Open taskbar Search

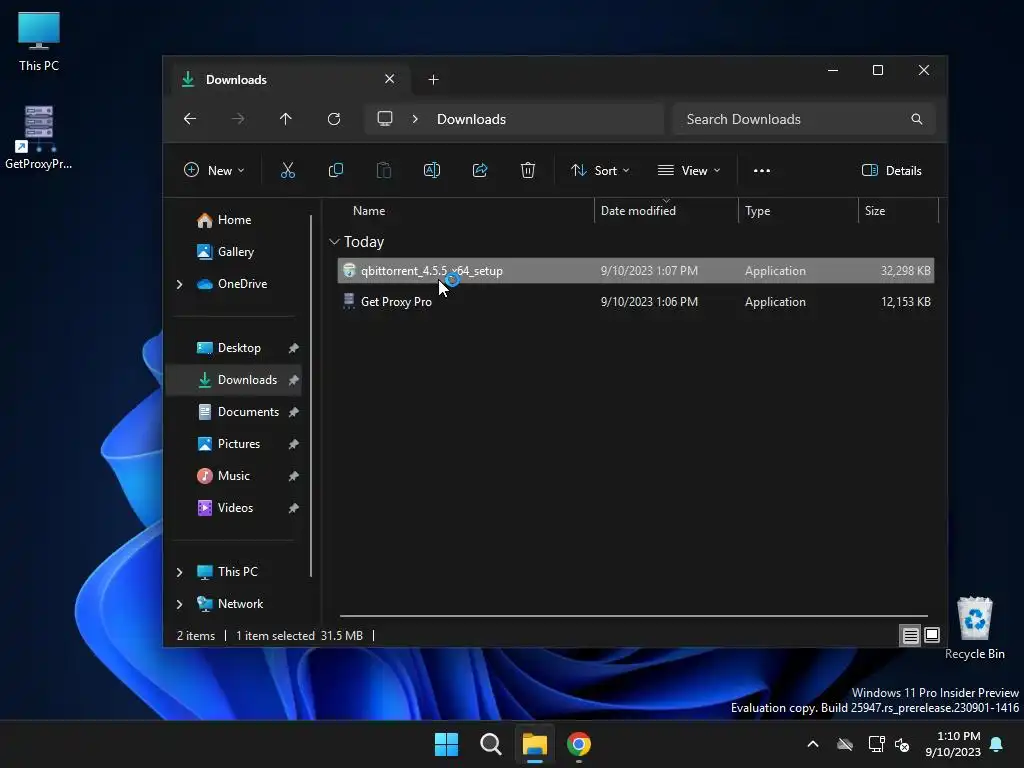pyautogui.click(x=490, y=744)
